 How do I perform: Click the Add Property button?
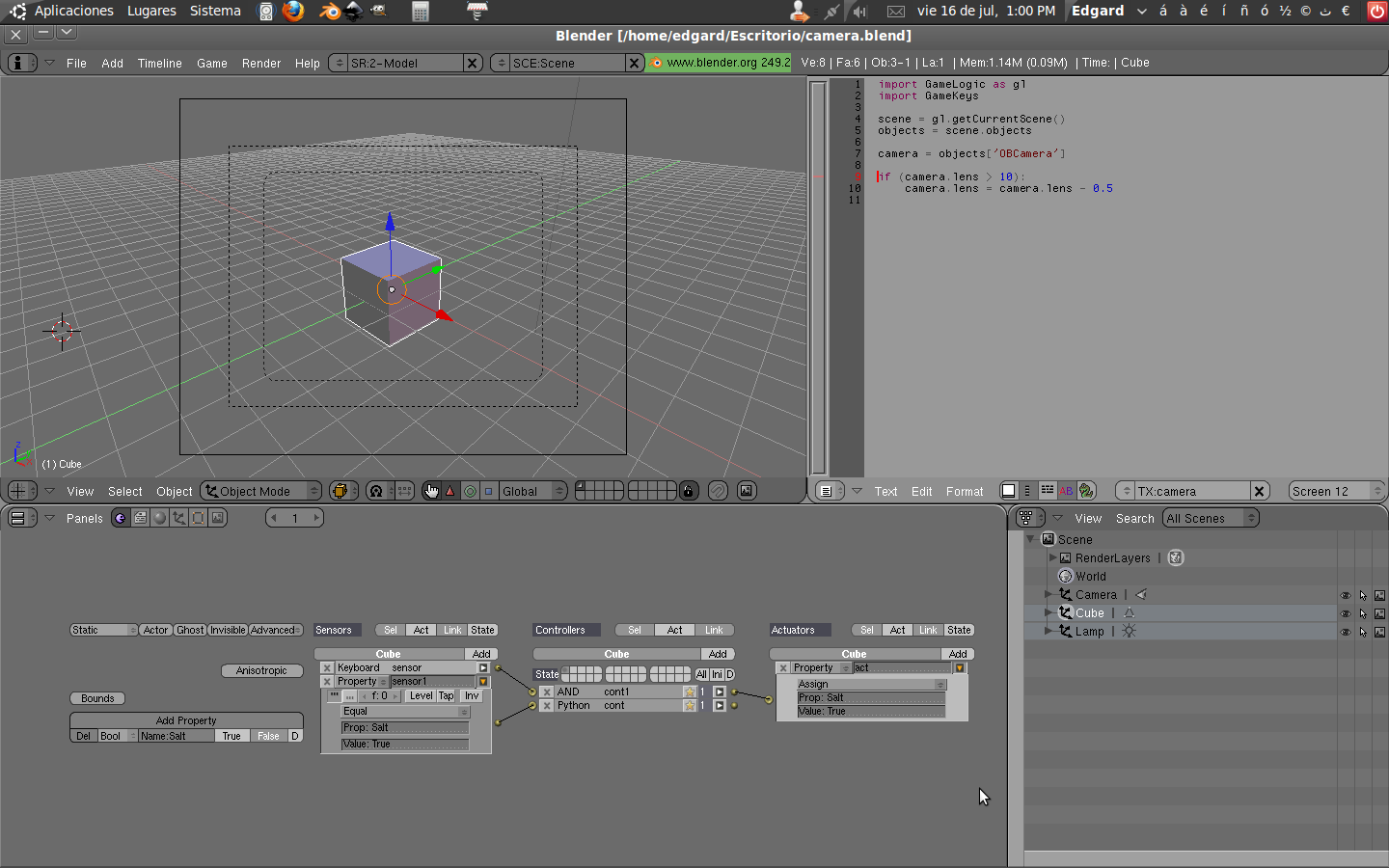click(x=186, y=720)
